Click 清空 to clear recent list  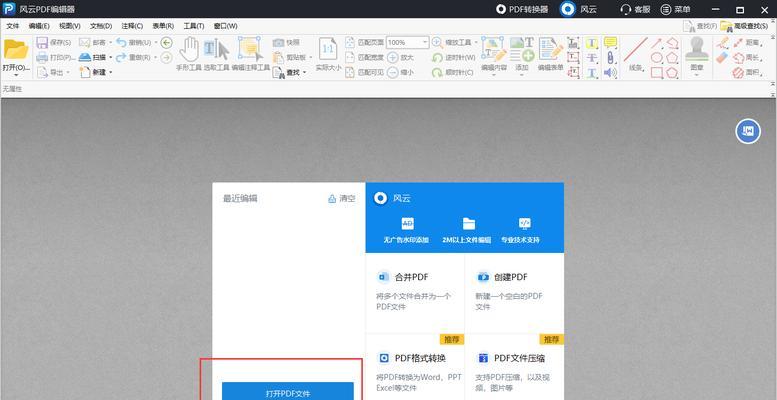(342, 199)
